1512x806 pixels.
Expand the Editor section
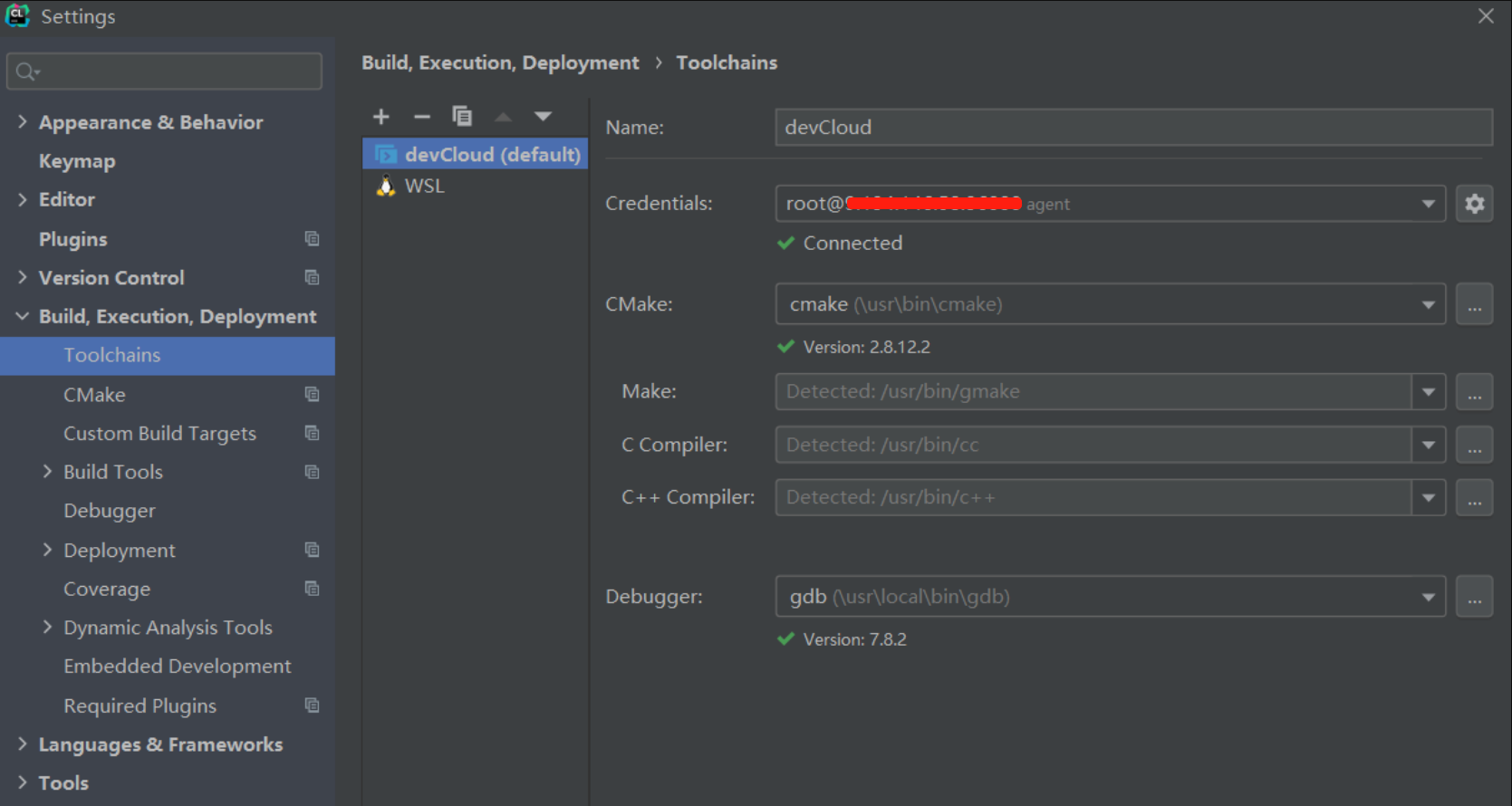[23, 199]
